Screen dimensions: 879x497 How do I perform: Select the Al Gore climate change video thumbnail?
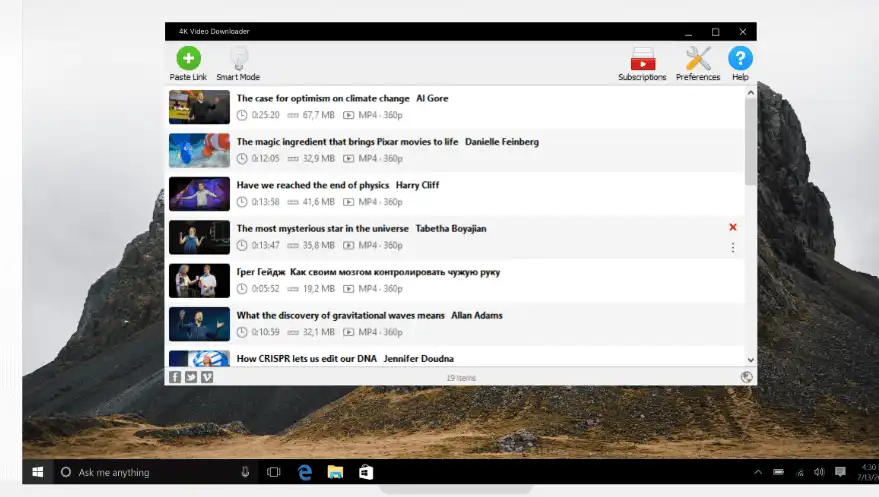tap(199, 107)
